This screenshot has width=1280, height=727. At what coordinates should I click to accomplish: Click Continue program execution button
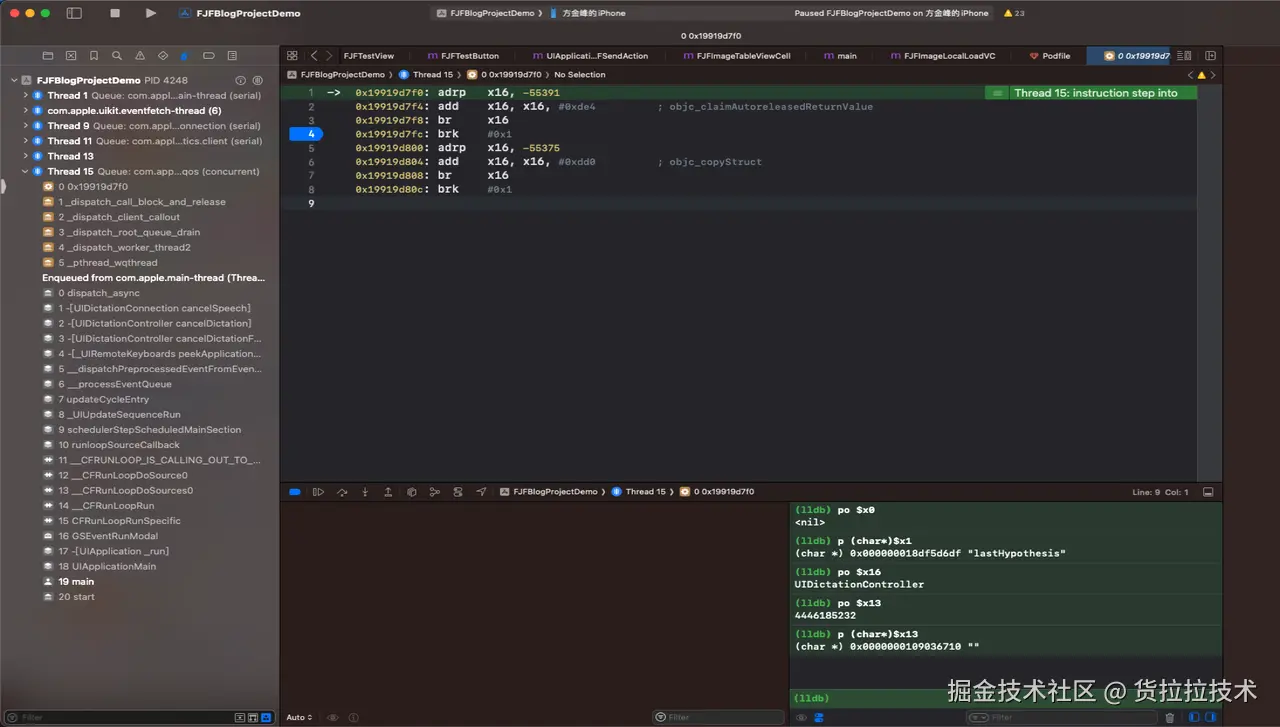tap(319, 492)
